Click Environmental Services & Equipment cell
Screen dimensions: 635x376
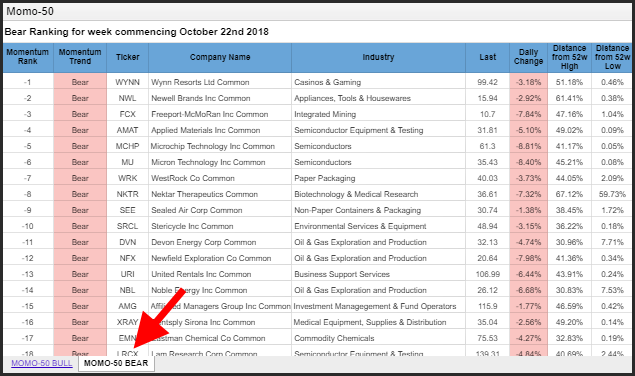[x=378, y=226]
